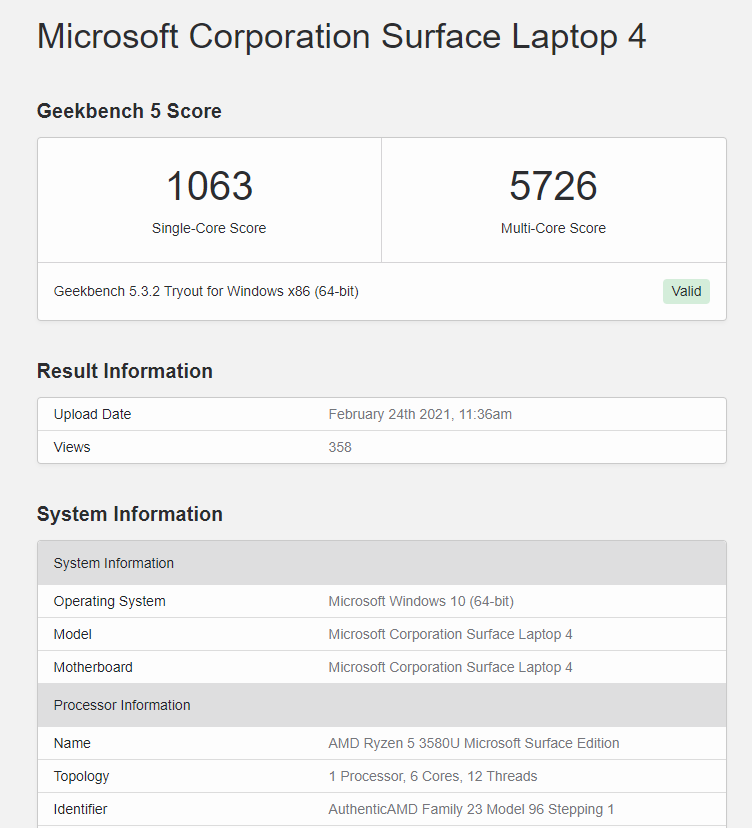Click the Topology value 1 Processor, 6 Cores
The width and height of the screenshot is (752, 828).
[x=433, y=776]
